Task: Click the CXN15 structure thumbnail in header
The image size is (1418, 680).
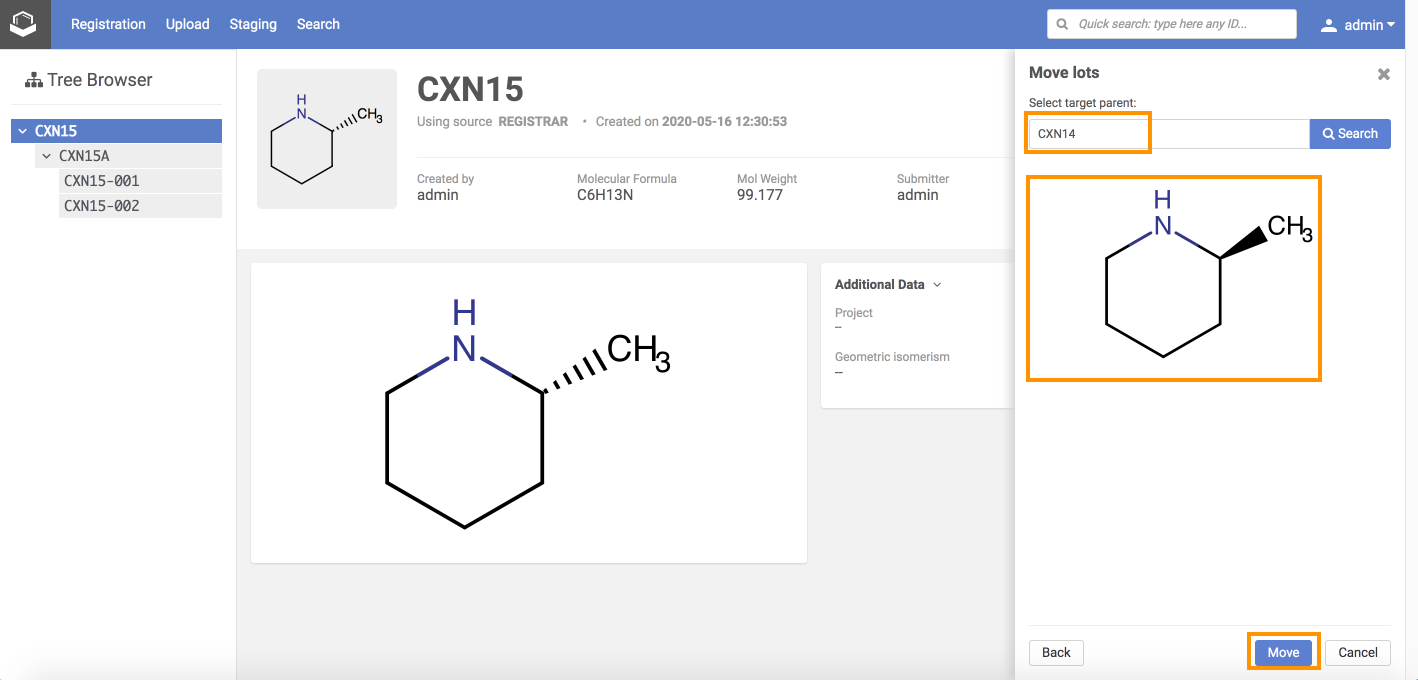Action: 327,139
